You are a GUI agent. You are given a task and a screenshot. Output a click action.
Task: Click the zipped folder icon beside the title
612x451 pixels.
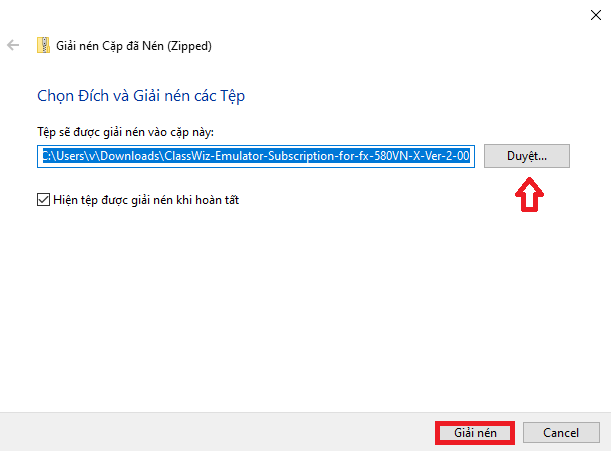pyautogui.click(x=43, y=45)
